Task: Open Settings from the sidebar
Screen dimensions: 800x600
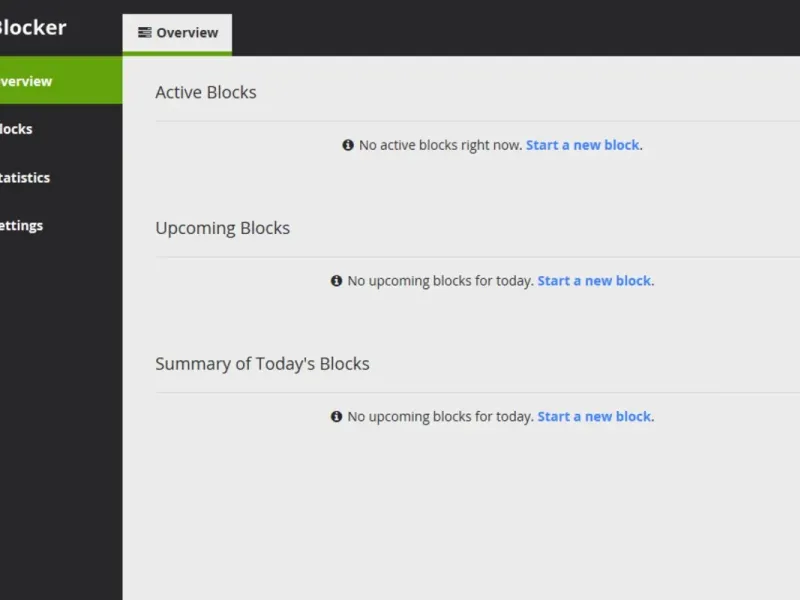Action: coord(22,225)
